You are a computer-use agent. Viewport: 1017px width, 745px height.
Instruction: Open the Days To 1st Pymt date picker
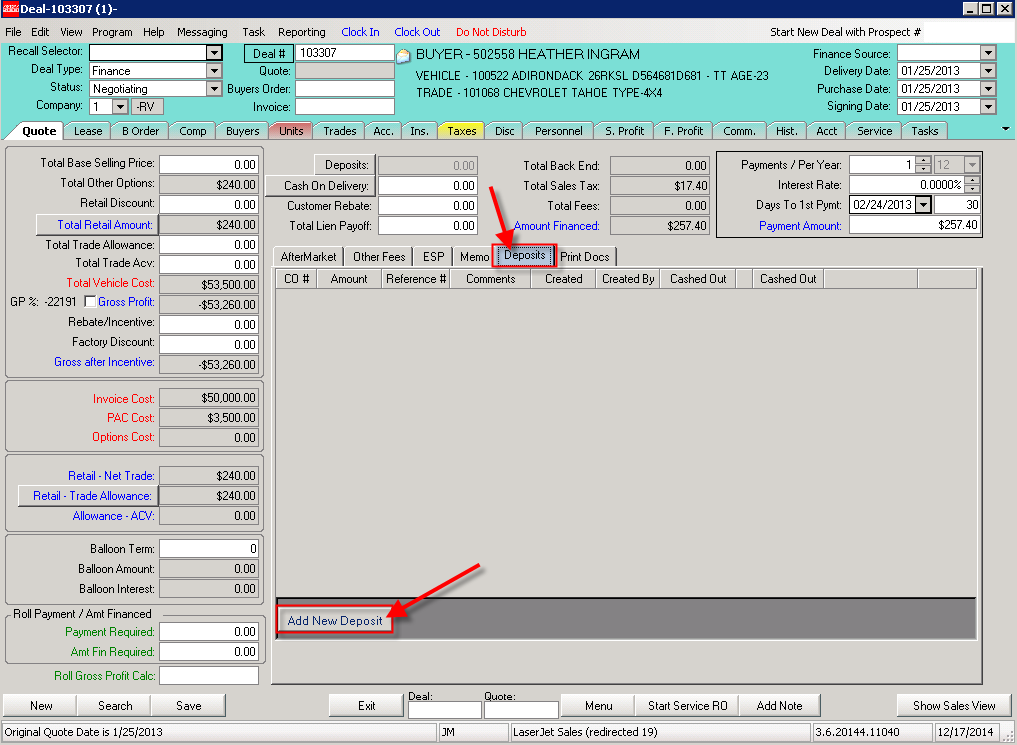[923, 205]
